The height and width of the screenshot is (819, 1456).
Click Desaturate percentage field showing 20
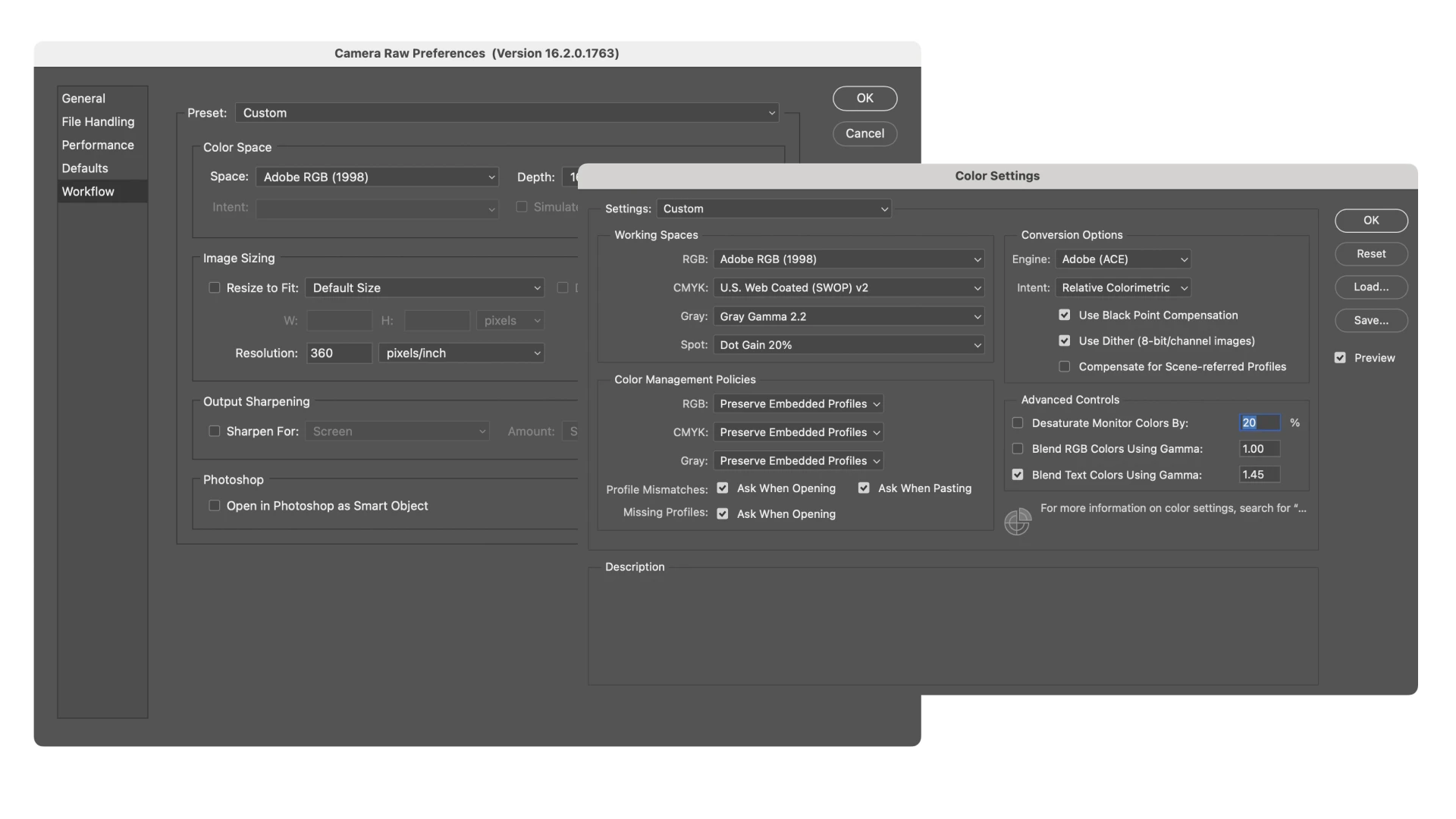tap(1260, 423)
